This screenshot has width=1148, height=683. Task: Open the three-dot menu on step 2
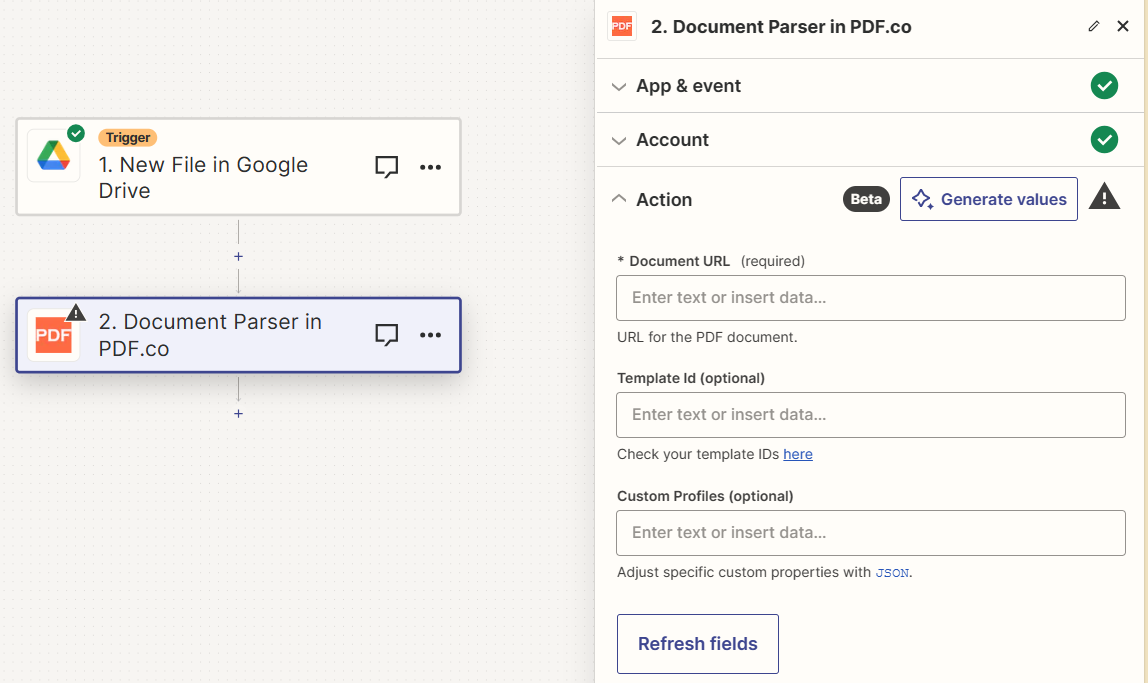click(431, 334)
